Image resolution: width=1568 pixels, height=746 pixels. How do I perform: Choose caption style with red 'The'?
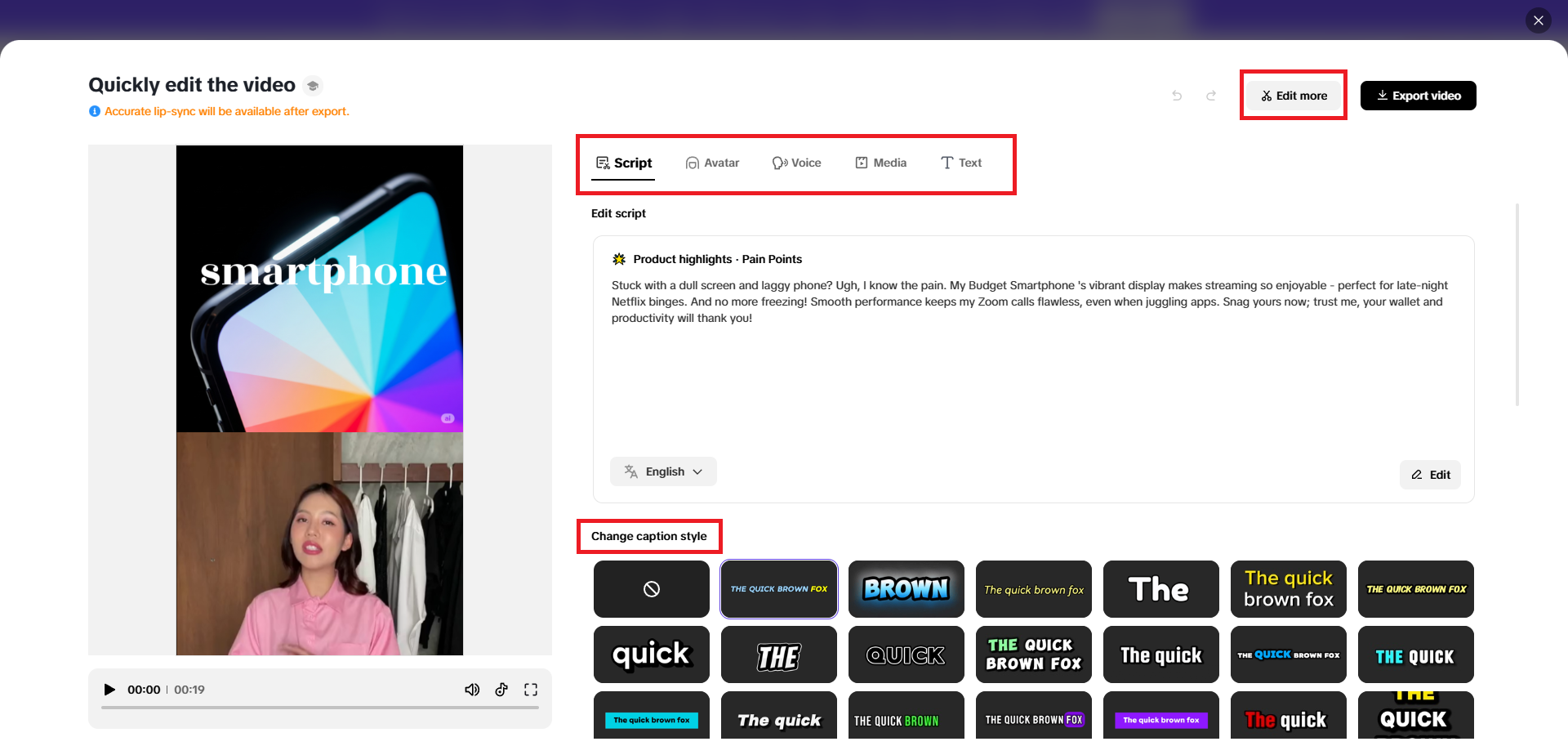1289,716
